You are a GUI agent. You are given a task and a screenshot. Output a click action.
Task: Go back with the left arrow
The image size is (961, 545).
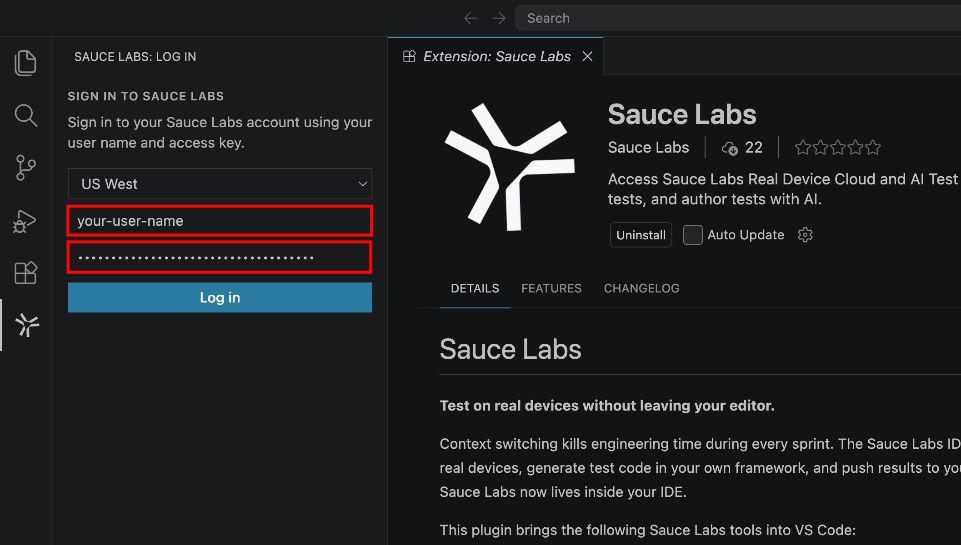coord(470,18)
